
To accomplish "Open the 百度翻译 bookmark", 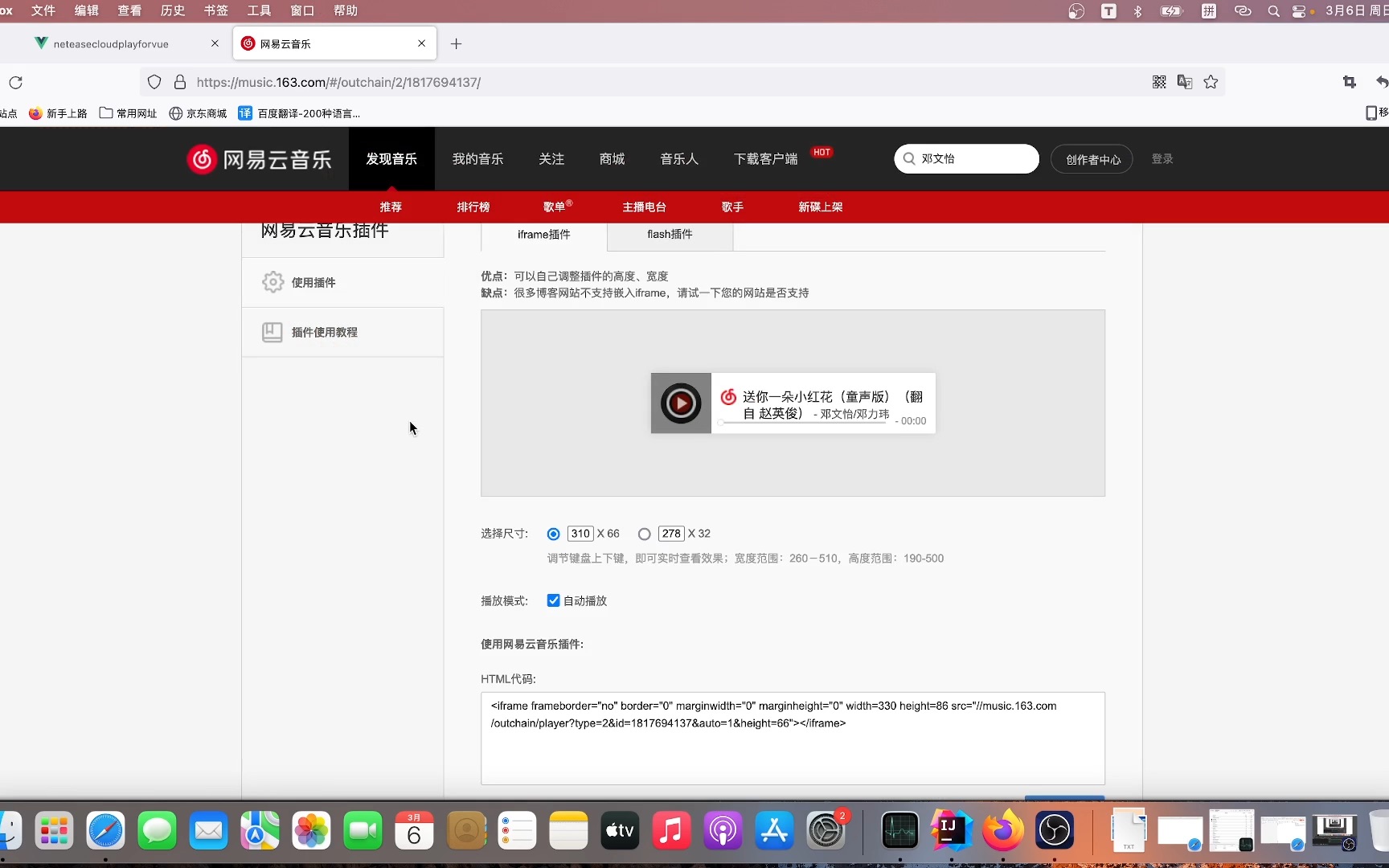I will pos(299,113).
